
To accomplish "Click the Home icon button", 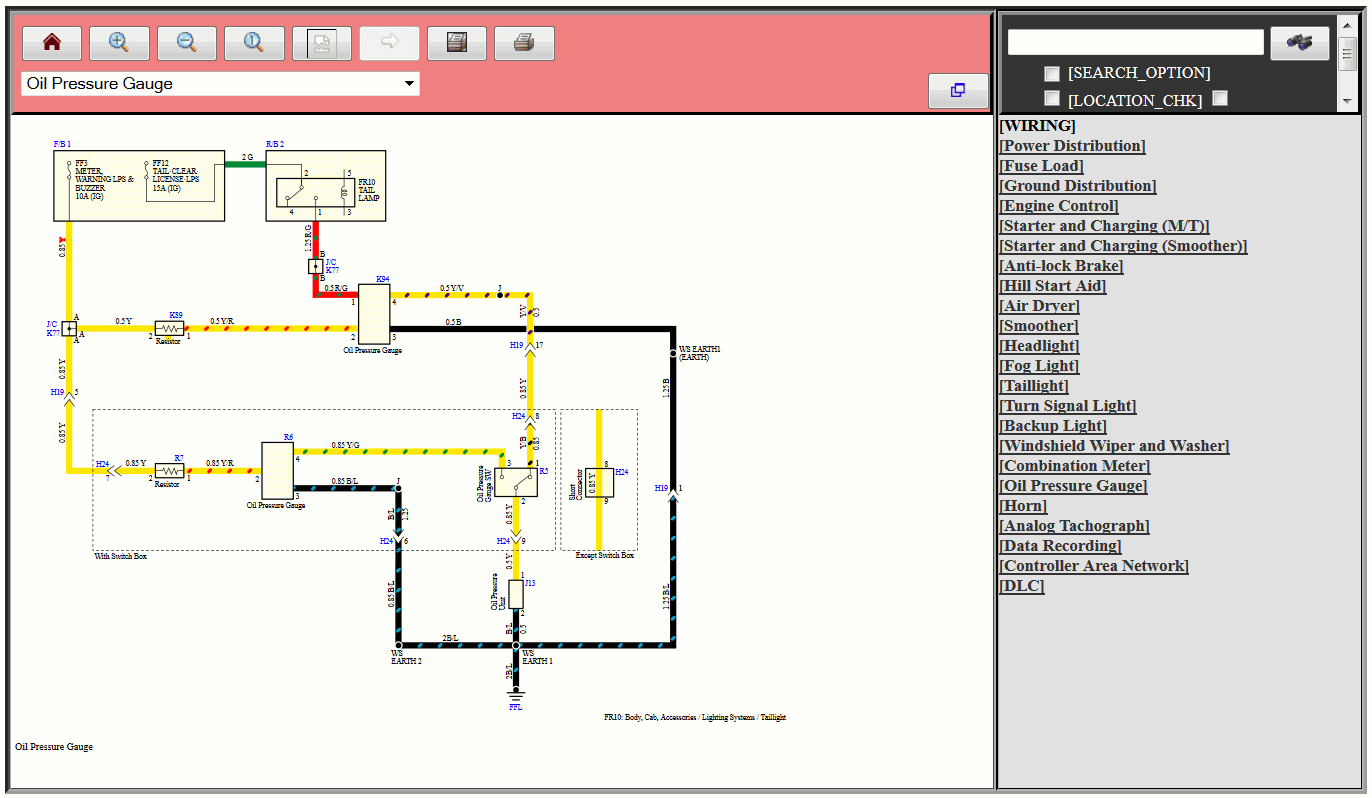I will click(52, 43).
